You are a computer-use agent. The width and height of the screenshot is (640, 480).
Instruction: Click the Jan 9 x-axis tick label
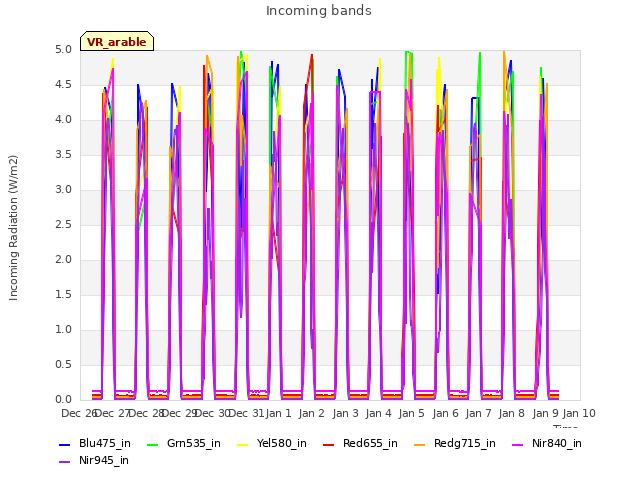pyautogui.click(x=545, y=413)
